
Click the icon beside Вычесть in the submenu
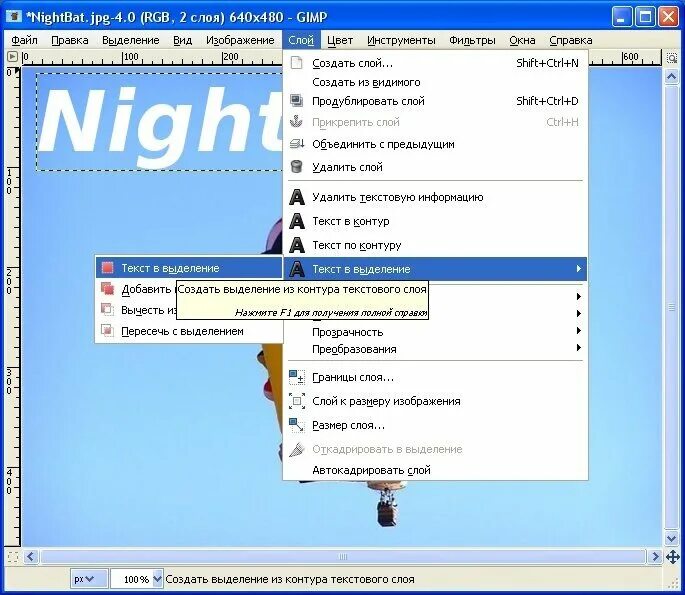(107, 310)
